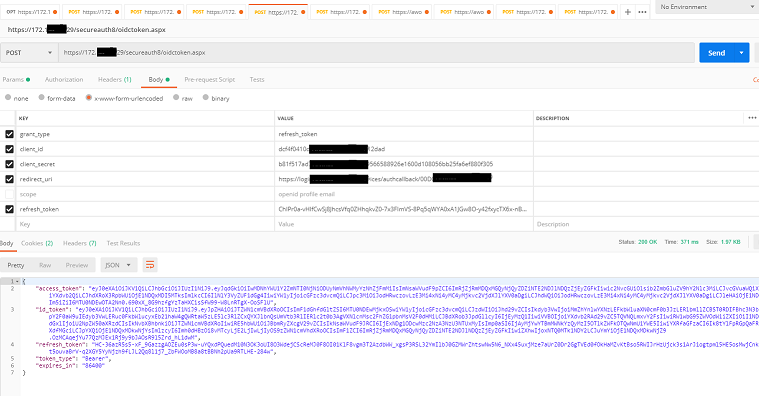Viewport: 759px width, 396px height.
Task: Switch response view to Preview
Action: coord(77,265)
